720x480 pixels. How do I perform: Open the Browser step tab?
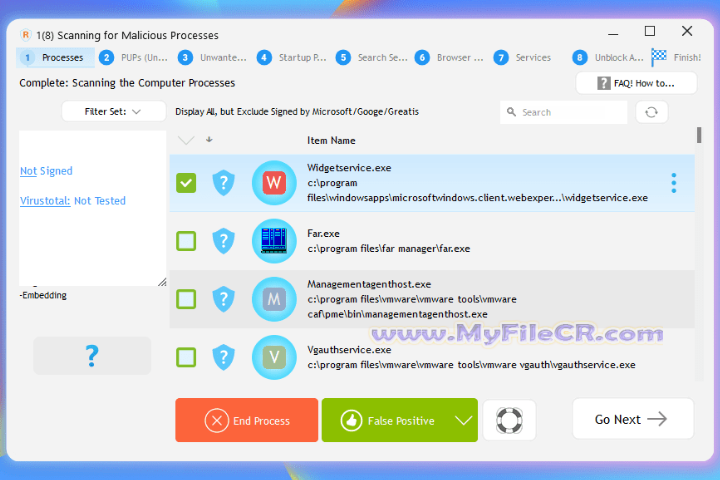(450, 57)
